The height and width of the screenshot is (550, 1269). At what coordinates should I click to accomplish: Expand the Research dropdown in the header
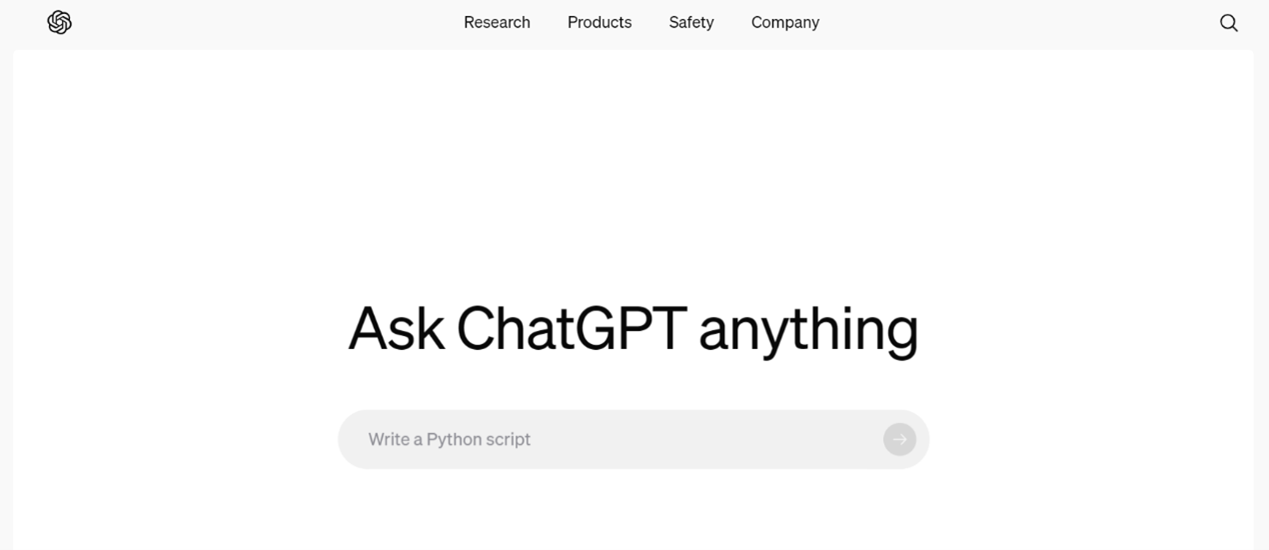click(497, 22)
